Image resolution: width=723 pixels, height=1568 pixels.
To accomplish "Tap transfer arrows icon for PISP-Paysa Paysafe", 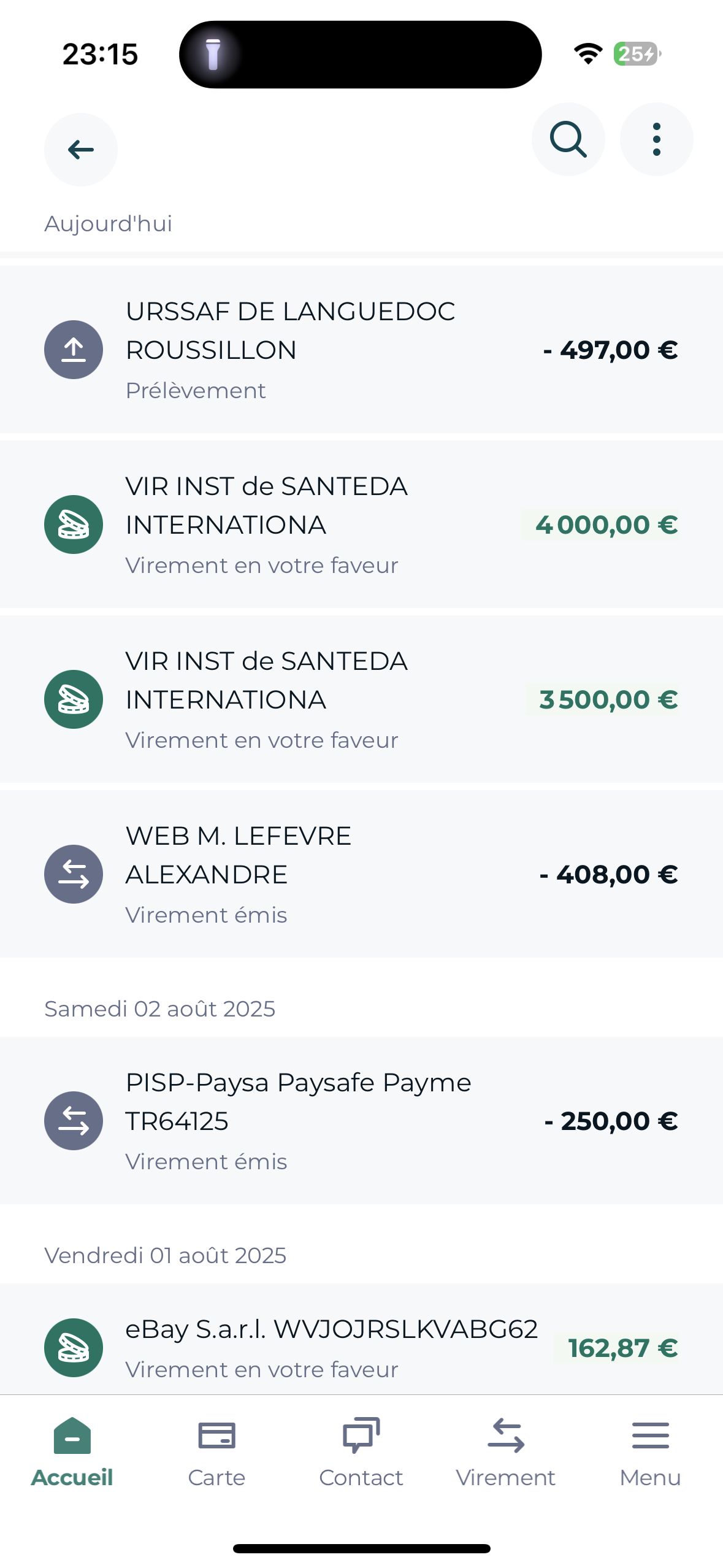I will point(74,1121).
